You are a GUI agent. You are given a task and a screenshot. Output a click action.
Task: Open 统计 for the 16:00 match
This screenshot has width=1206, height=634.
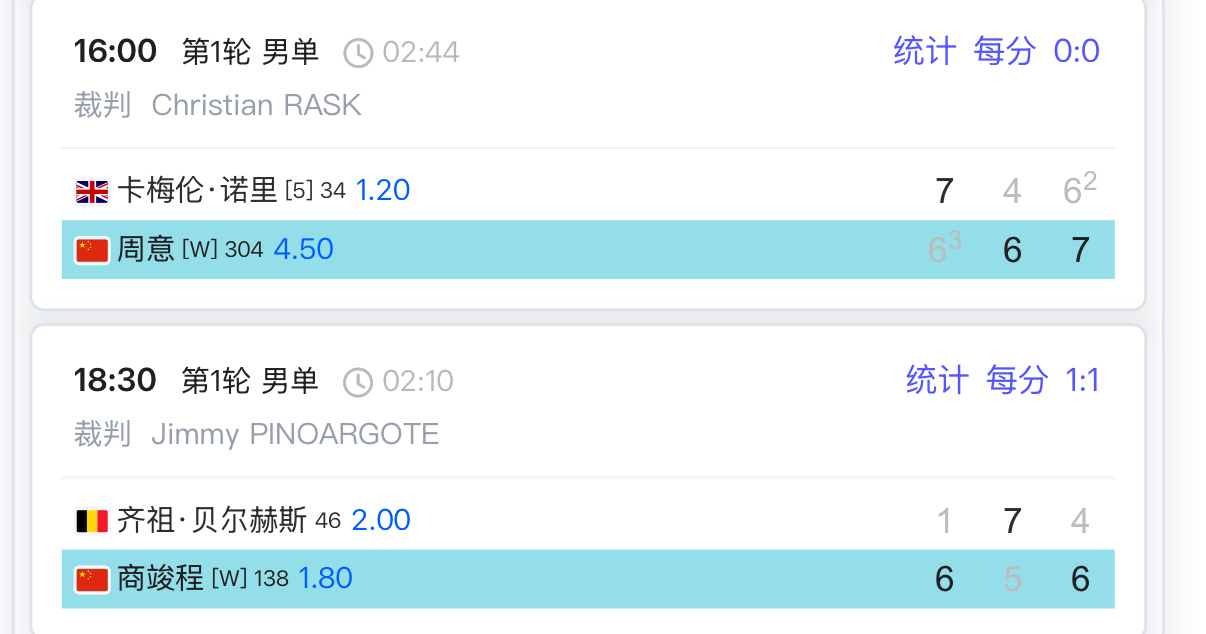click(925, 50)
